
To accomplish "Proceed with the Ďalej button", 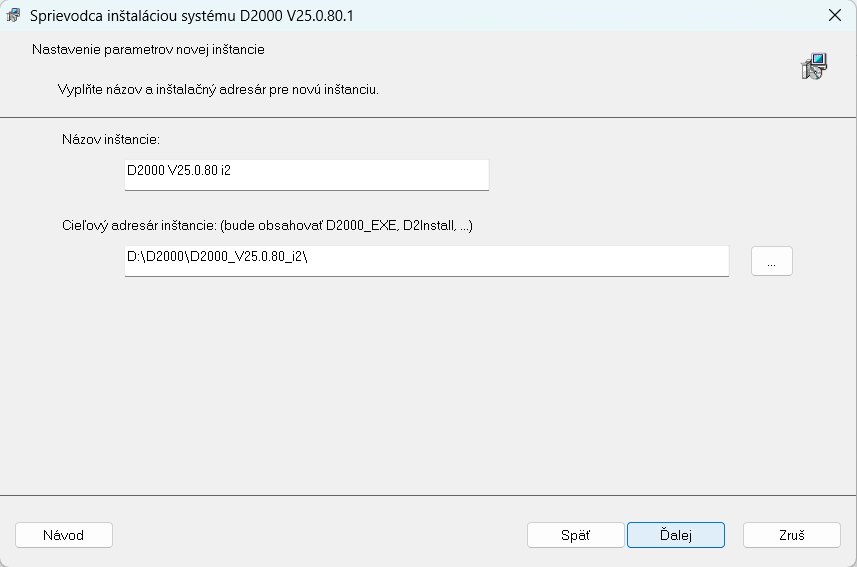I will point(676,535).
